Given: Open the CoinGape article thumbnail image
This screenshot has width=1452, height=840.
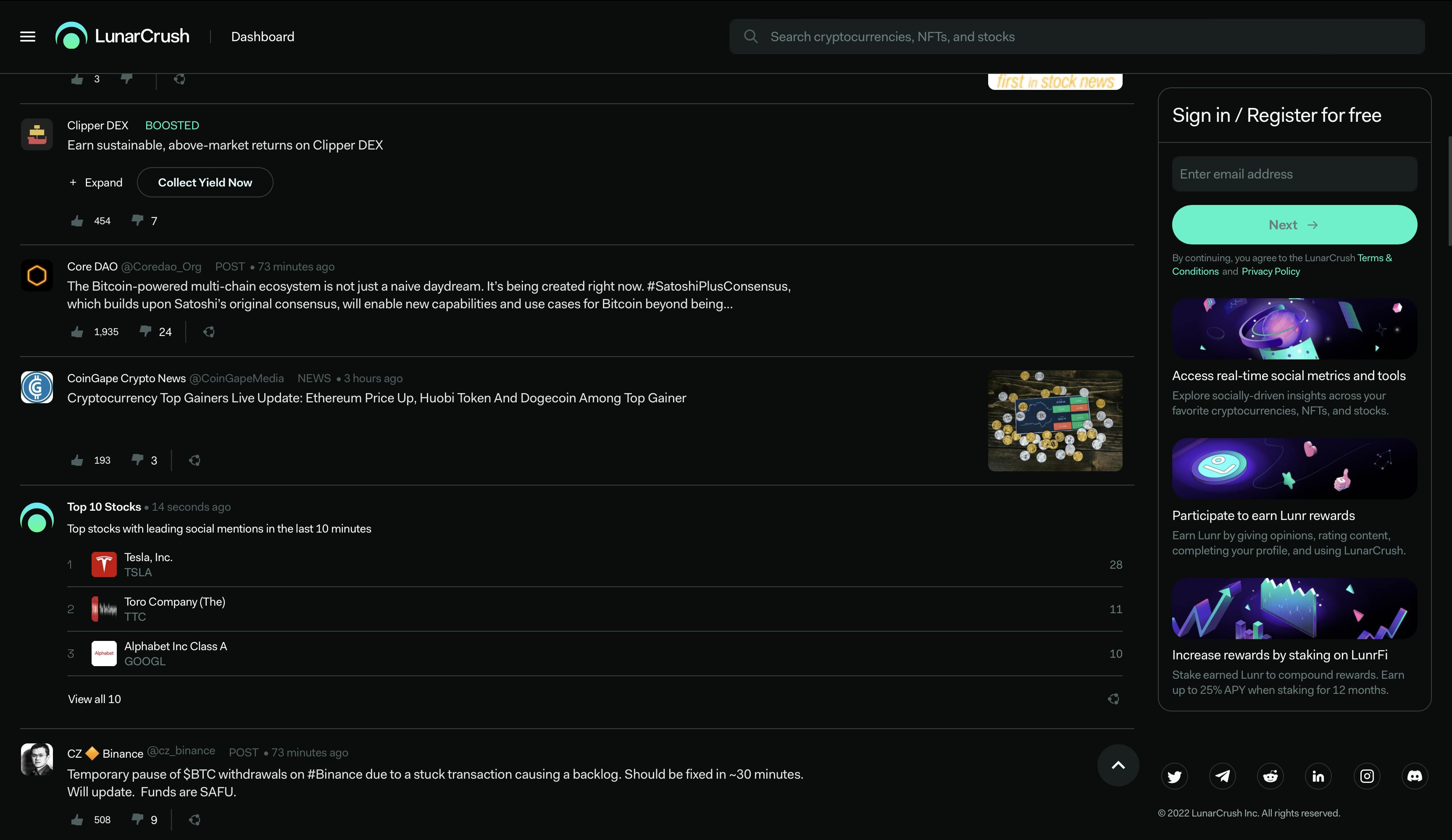Looking at the screenshot, I should [x=1055, y=420].
